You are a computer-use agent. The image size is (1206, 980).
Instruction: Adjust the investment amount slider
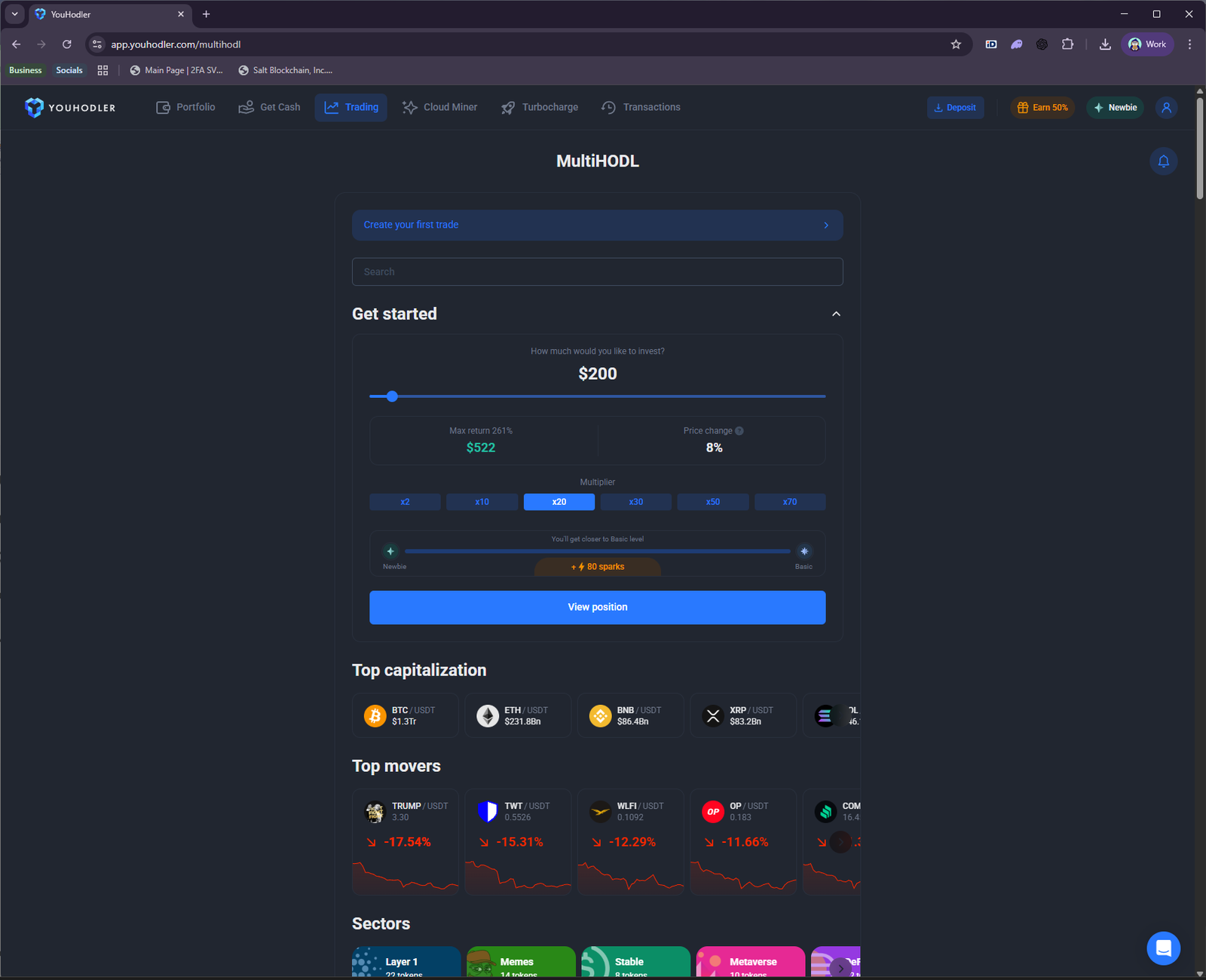(391, 396)
